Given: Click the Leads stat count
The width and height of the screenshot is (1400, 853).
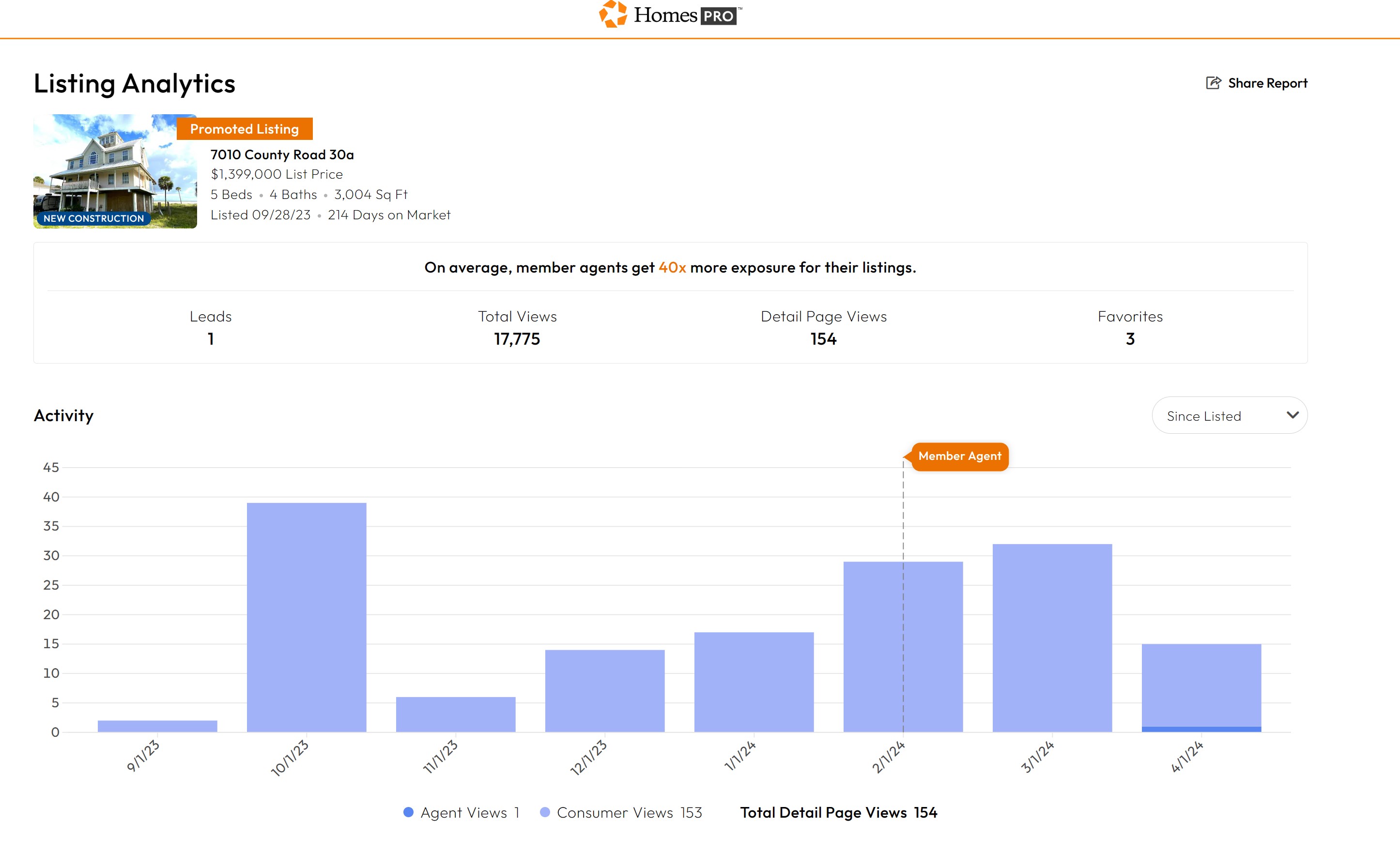Looking at the screenshot, I should 211,339.
